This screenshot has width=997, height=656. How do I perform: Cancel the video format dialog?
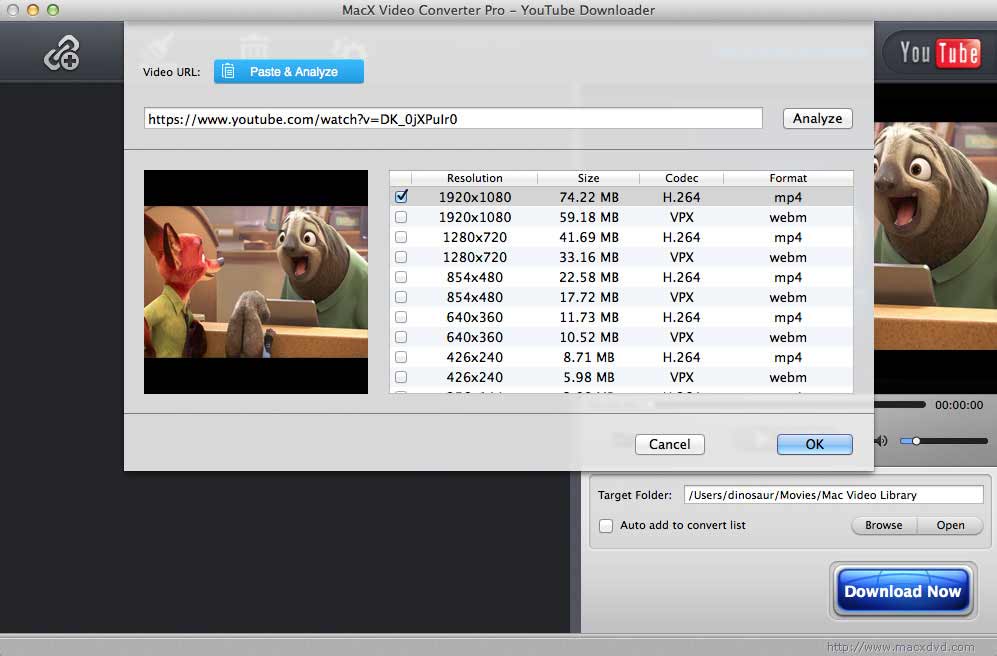click(x=670, y=444)
